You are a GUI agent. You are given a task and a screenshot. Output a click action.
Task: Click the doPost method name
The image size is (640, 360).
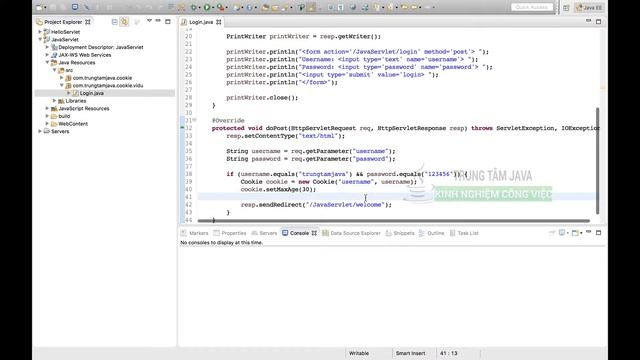click(x=276, y=128)
